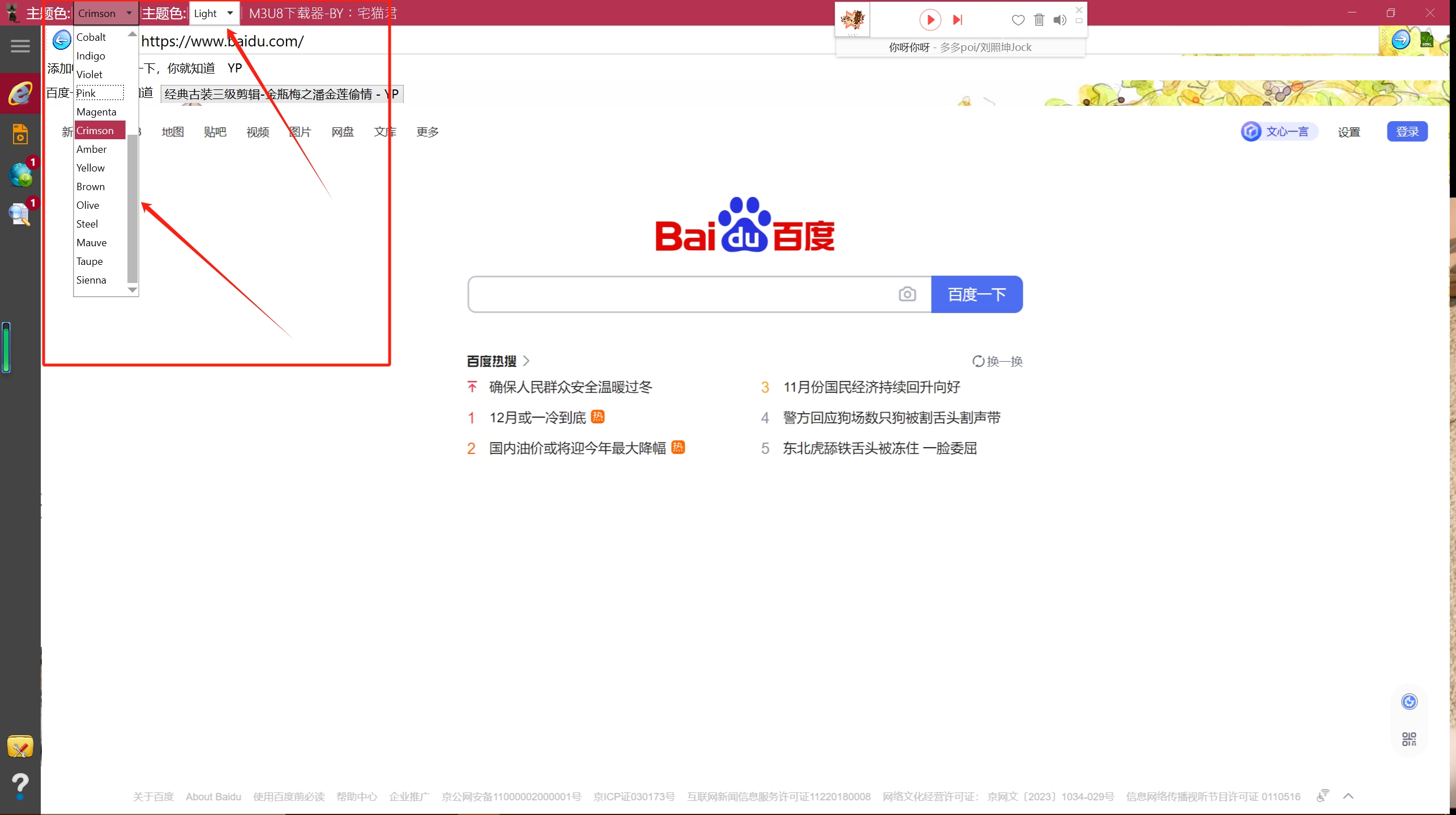The image size is (1456, 815).
Task: Skip to next track in music widget
Action: 958,20
